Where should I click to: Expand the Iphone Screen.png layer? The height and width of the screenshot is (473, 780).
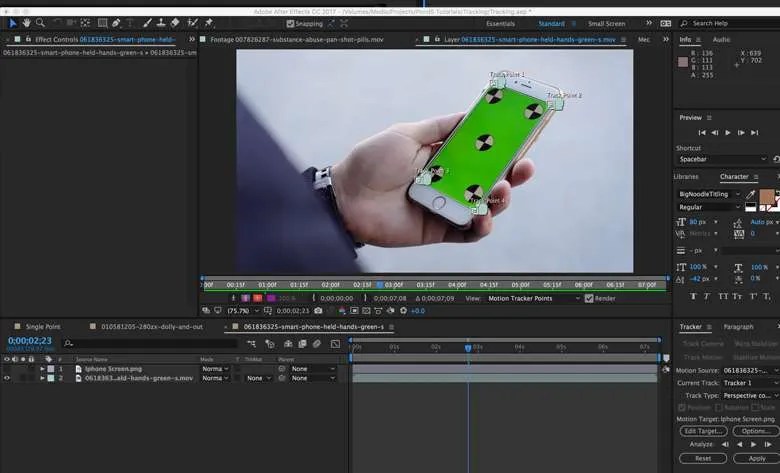[x=42, y=368]
